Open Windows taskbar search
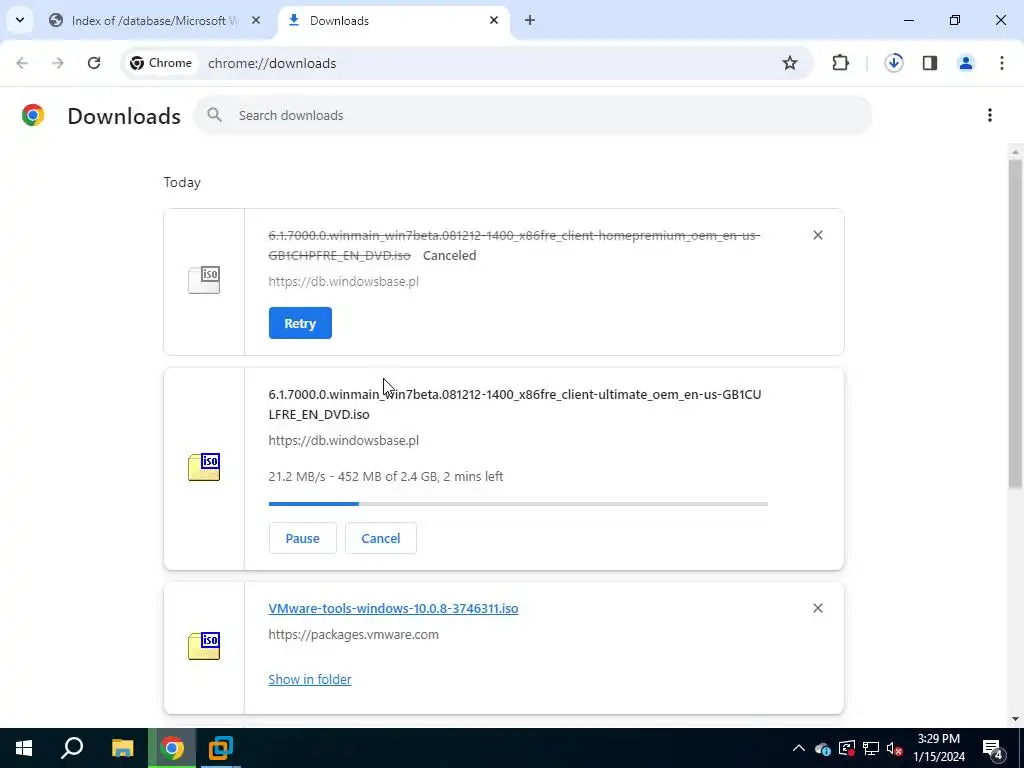Image resolution: width=1024 pixels, height=768 pixels. pos(72,748)
